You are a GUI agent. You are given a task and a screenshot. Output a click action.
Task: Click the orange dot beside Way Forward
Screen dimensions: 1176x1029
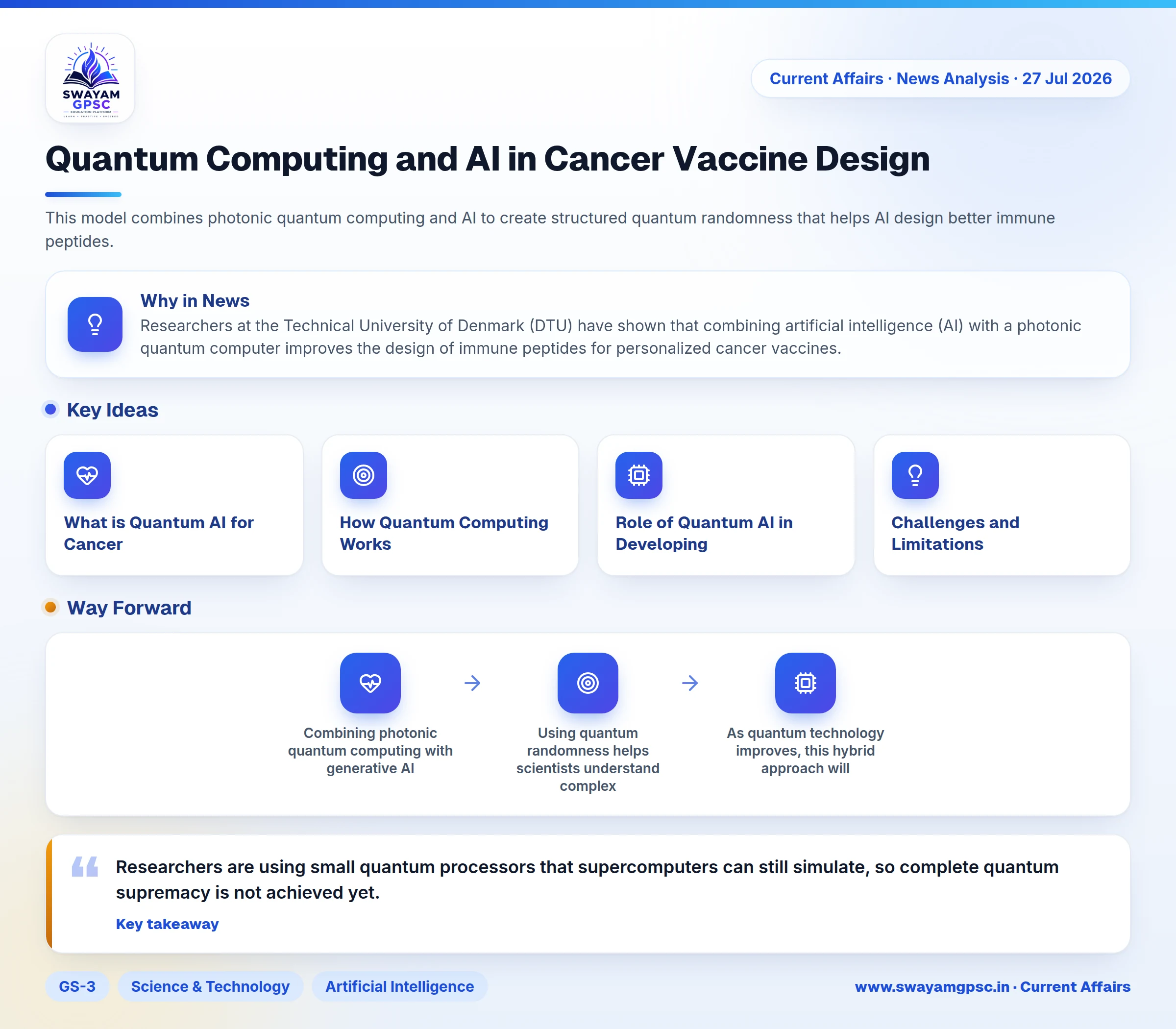tap(50, 608)
